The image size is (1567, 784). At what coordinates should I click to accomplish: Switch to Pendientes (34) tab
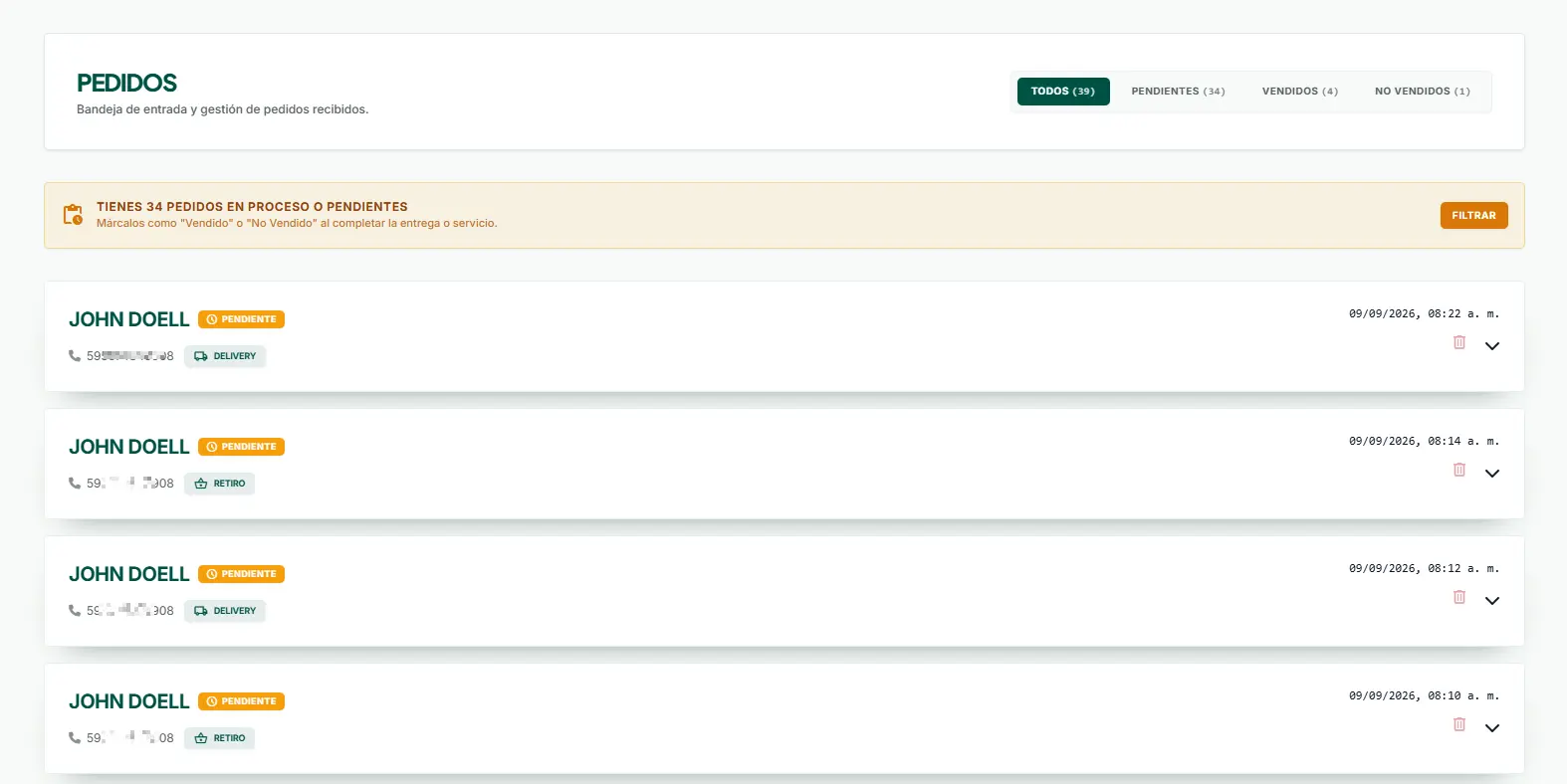click(x=1179, y=92)
